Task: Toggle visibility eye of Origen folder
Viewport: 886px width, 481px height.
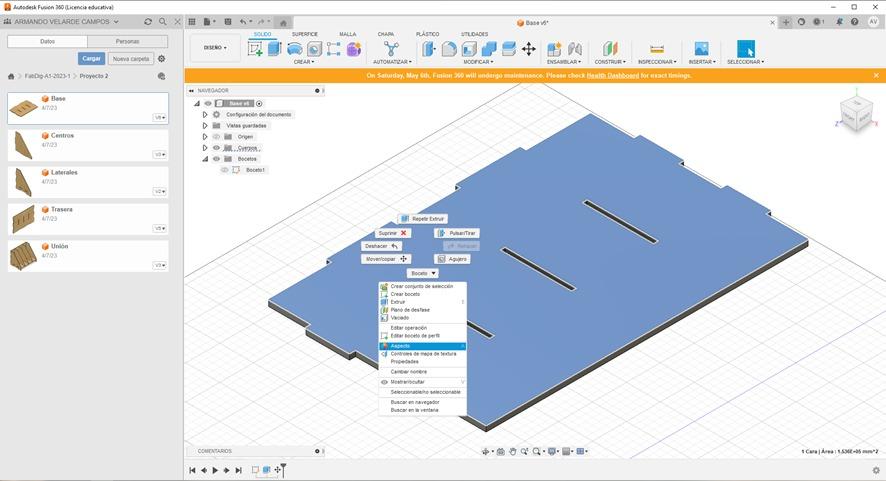Action: click(x=216, y=137)
